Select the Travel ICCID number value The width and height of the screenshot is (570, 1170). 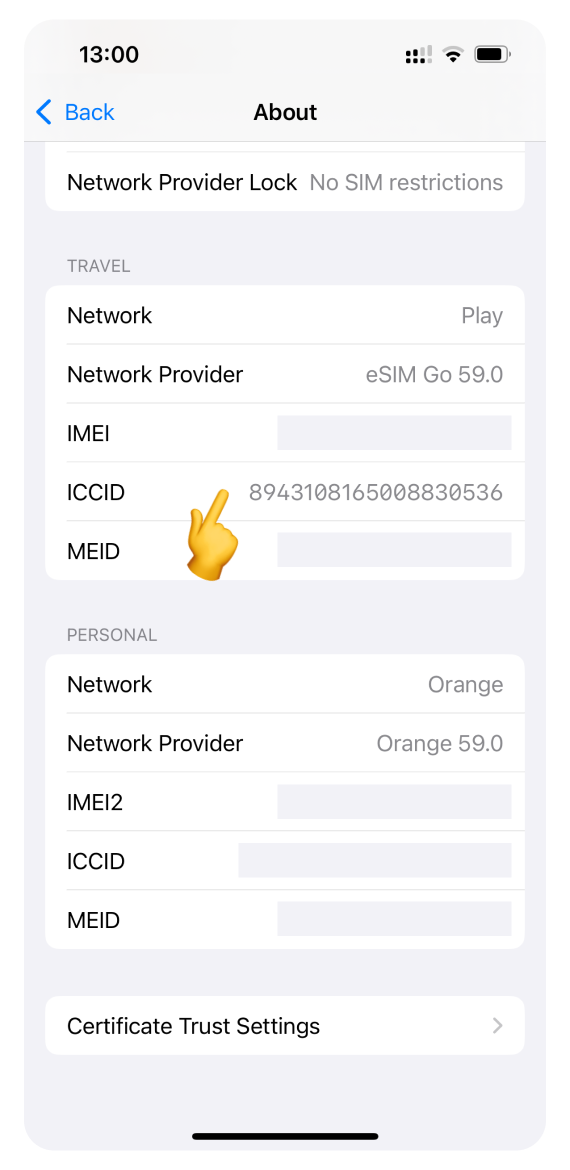(x=375, y=492)
